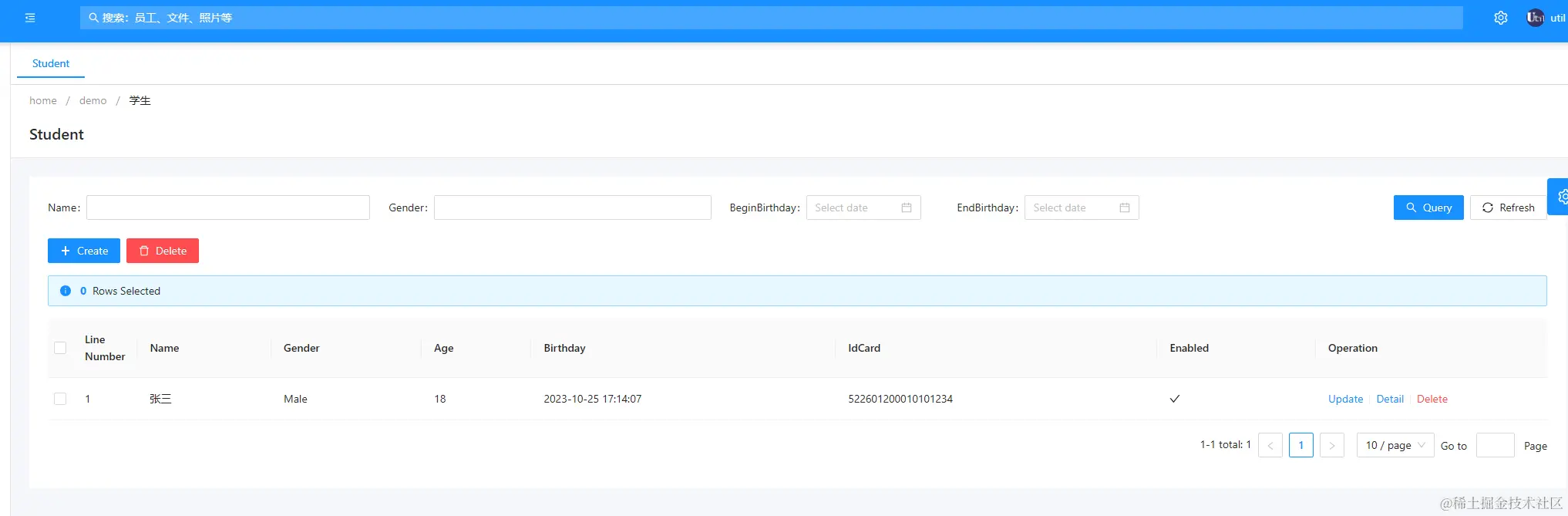Click birthday cell 2023-10-25 17:14:07
The width and height of the screenshot is (1568, 516).
coord(593,399)
